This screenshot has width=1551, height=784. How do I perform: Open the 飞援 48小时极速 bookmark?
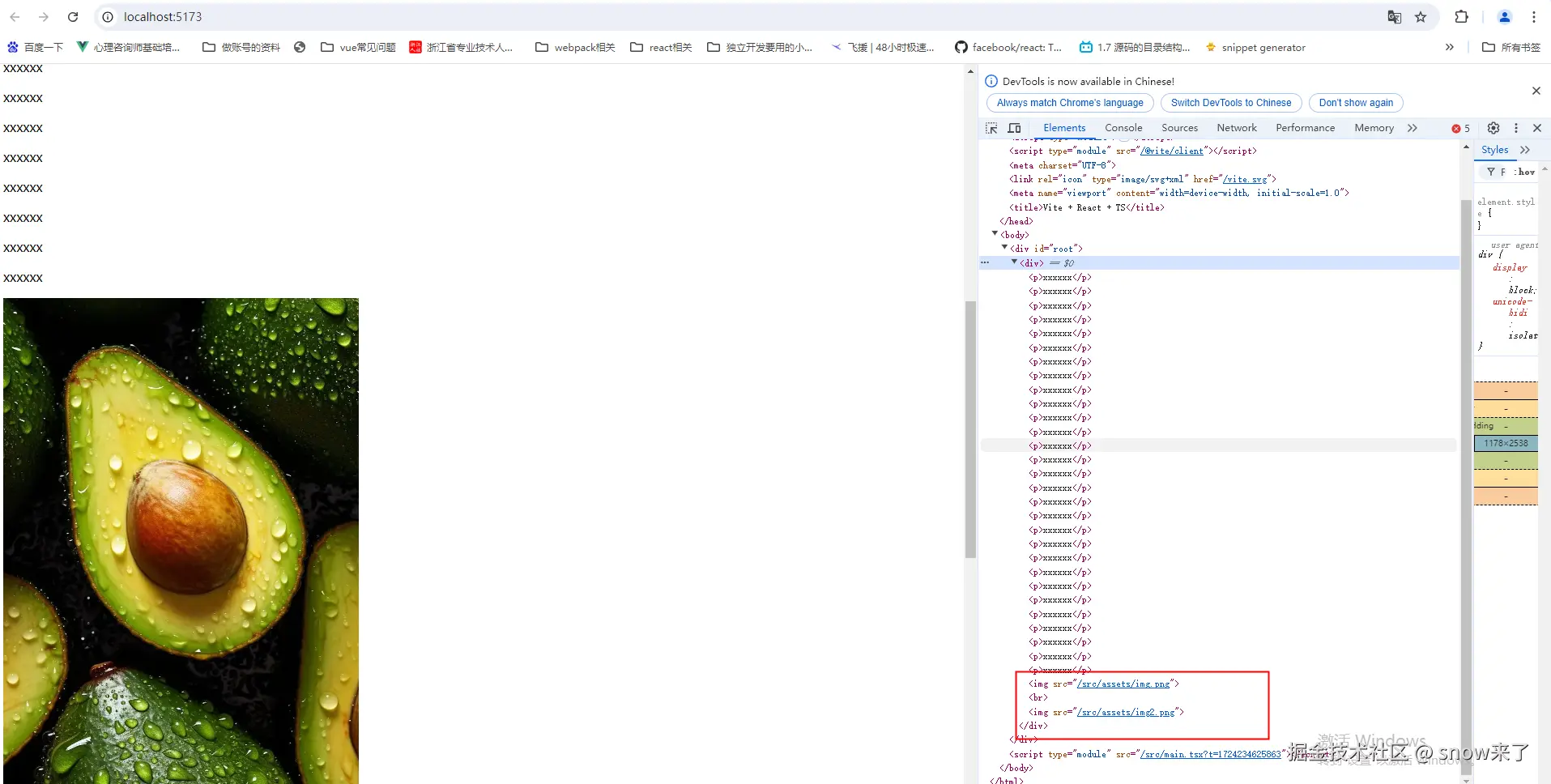tap(883, 48)
